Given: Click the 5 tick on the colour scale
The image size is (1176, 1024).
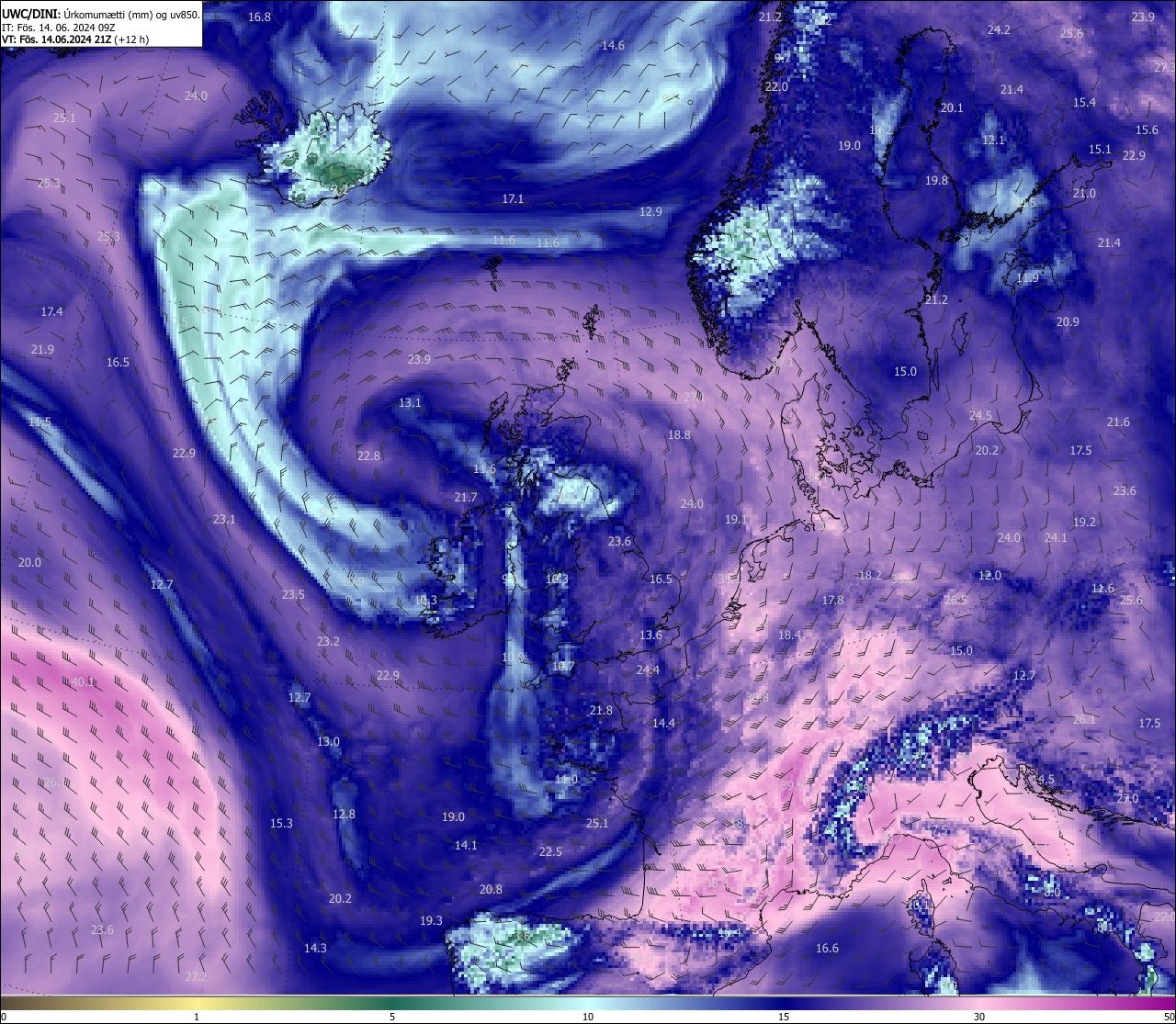Looking at the screenshot, I should click(x=392, y=1017).
